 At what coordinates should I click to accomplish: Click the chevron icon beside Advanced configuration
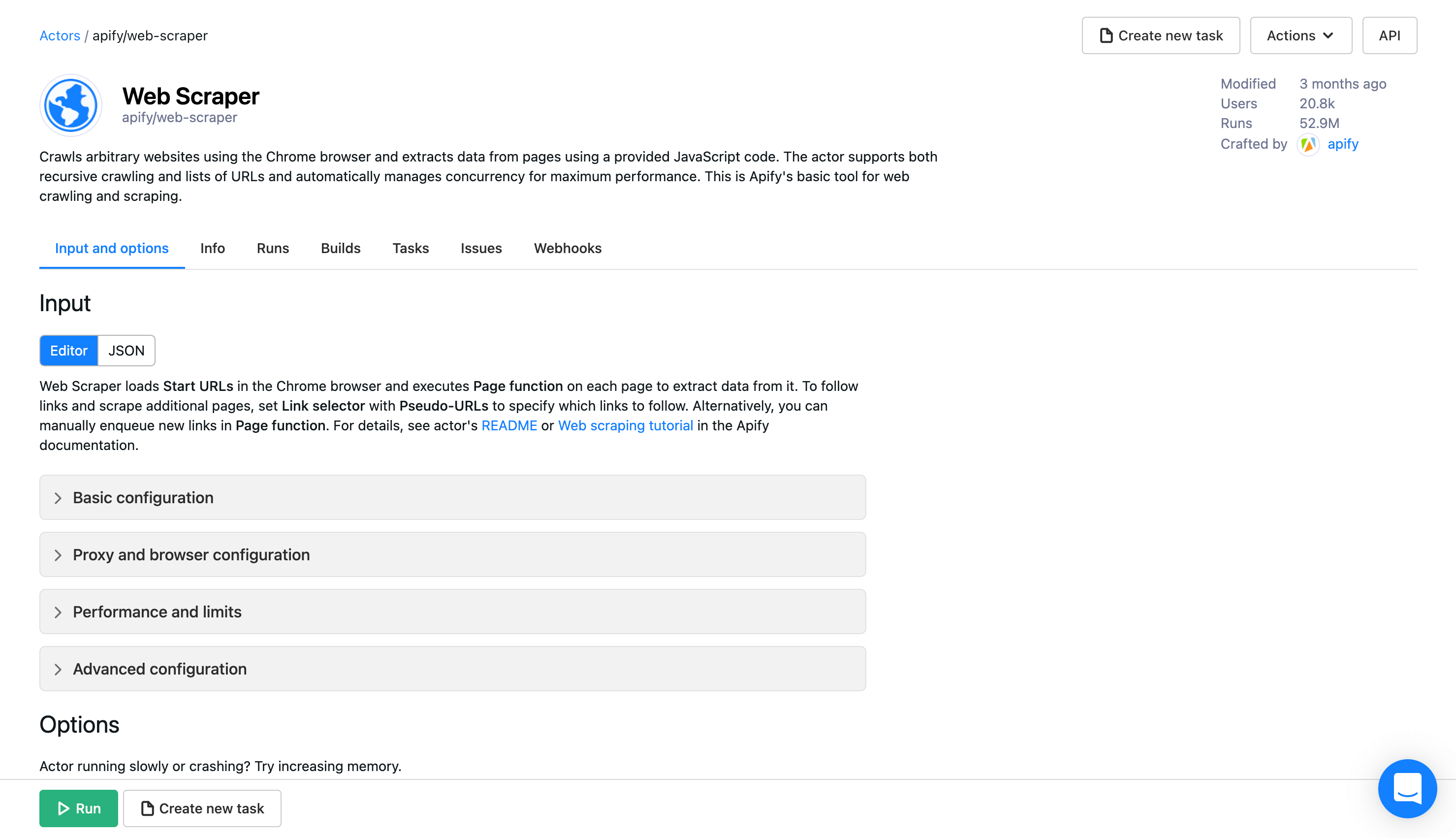(58, 669)
